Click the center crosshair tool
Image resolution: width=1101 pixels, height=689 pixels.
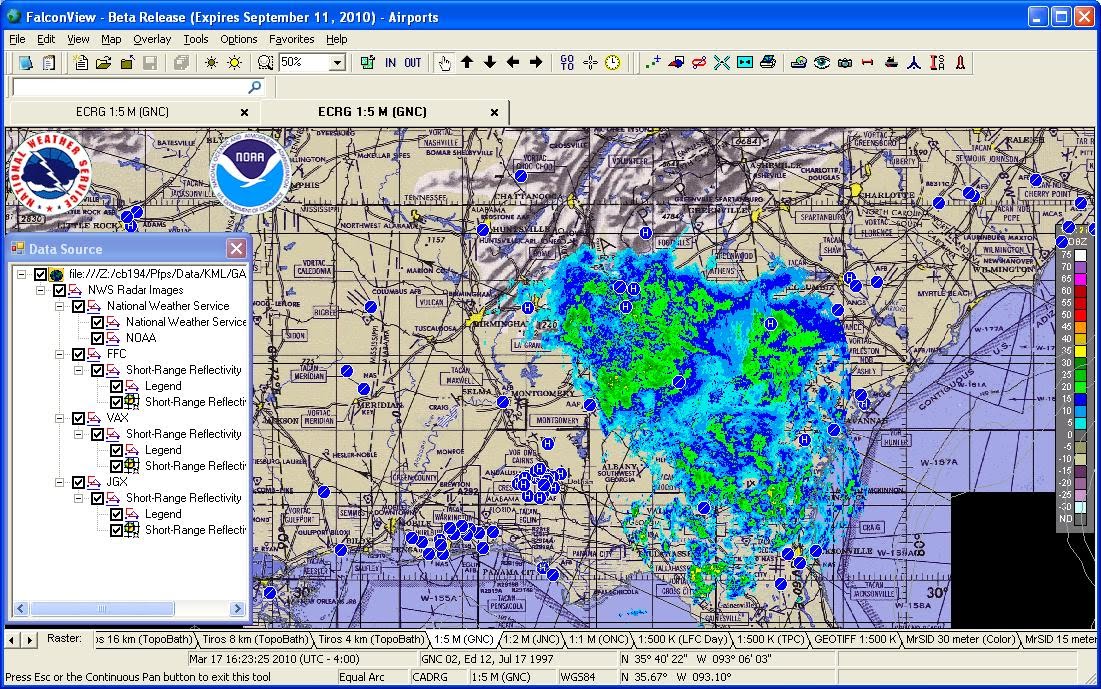pyautogui.click(x=590, y=62)
